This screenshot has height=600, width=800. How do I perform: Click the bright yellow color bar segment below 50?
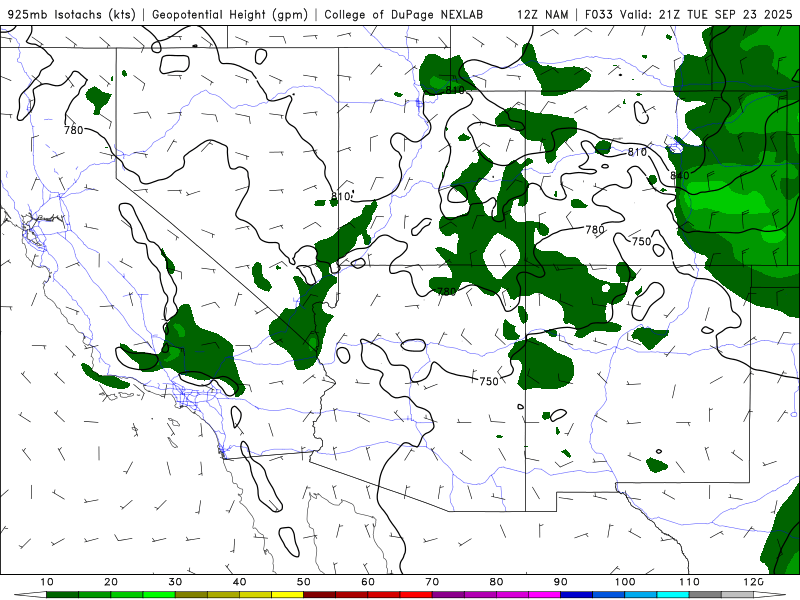[x=287, y=595]
